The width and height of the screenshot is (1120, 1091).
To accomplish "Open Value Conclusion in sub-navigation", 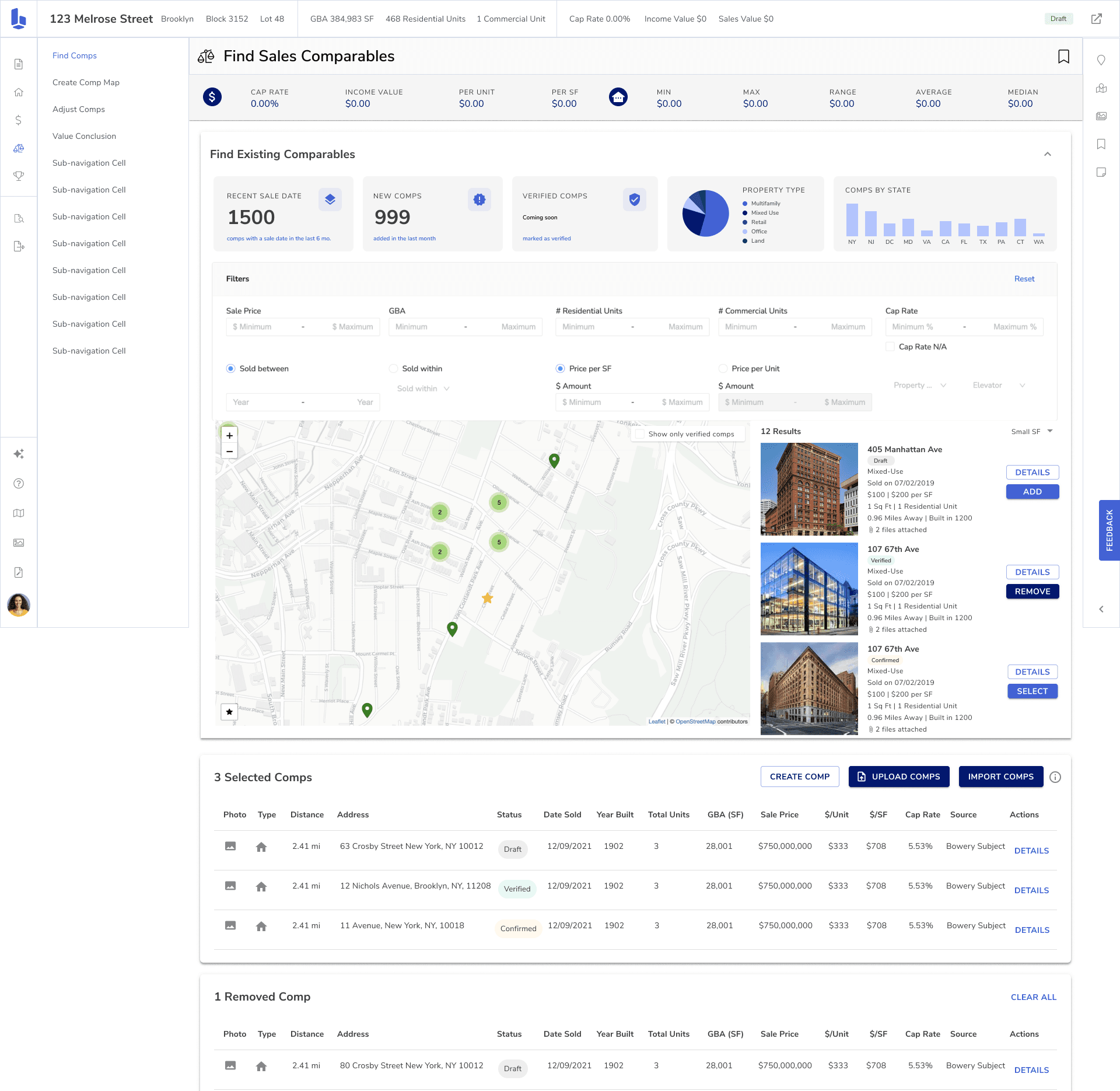I will point(84,136).
